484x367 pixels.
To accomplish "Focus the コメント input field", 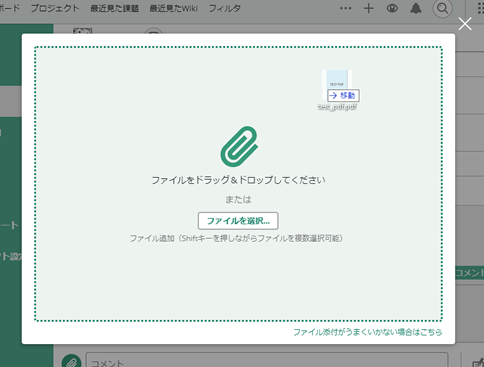I will [267, 361].
